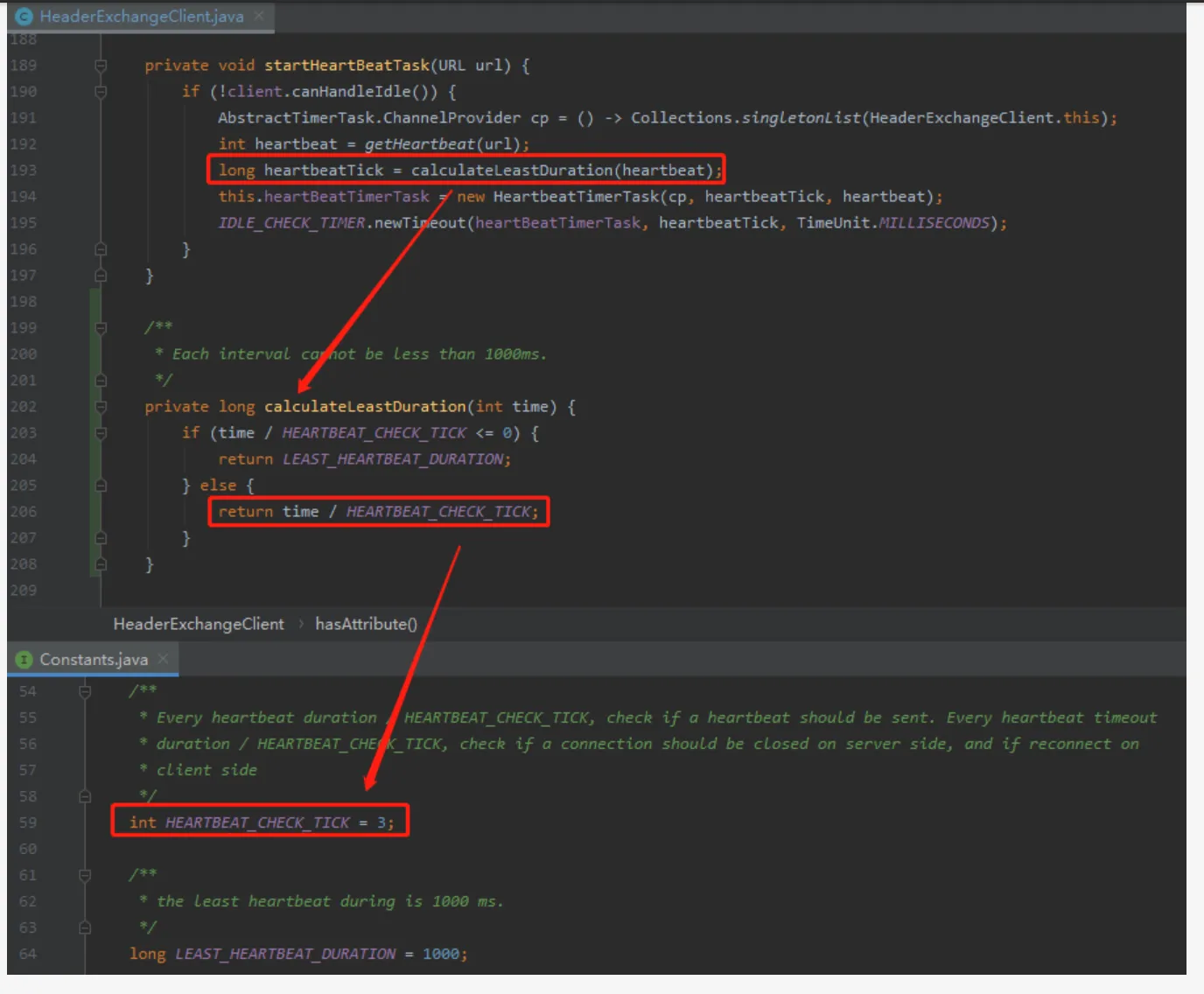Collapse the if block fold at line 190

[101, 92]
